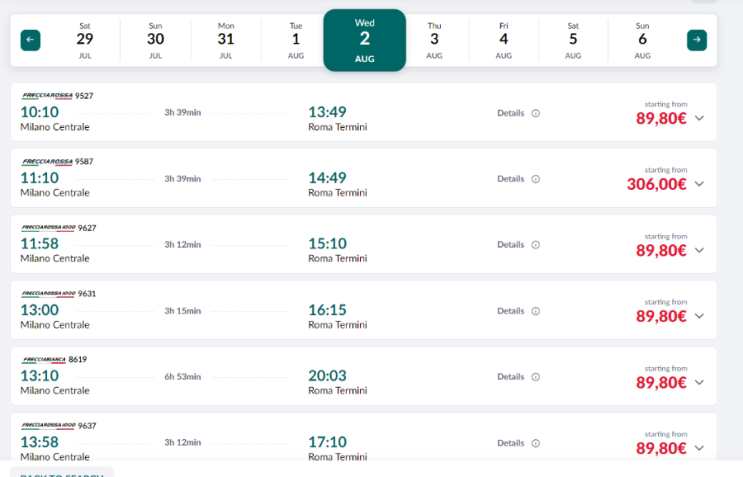743x477 pixels.
Task: Expand fares for Frecciabianca 8619
Action: click(699, 382)
